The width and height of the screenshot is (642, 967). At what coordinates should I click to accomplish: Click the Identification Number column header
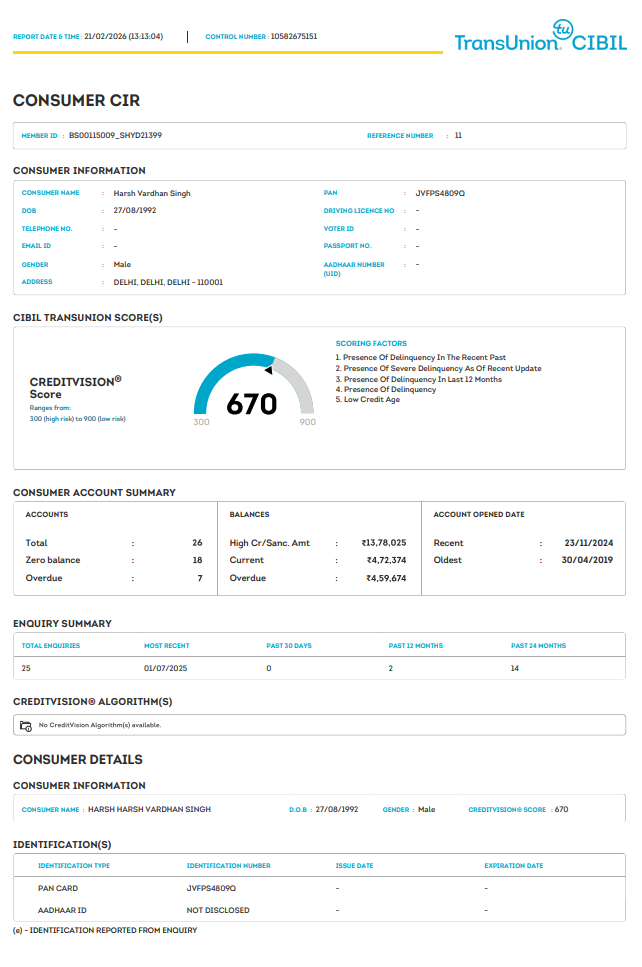[228, 866]
